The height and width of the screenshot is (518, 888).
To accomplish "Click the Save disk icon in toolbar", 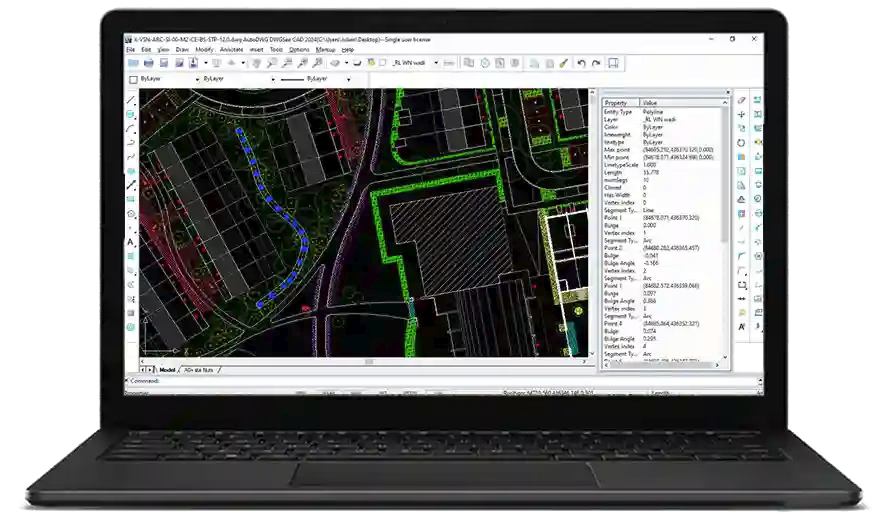I will (x=164, y=63).
